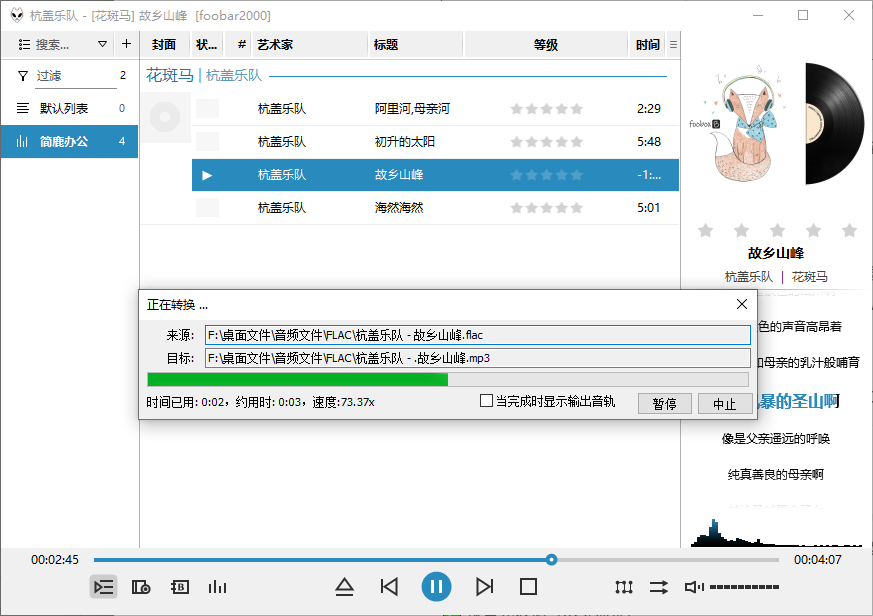This screenshot has height=616, width=873.
Task: Click the 暂停 button in conversion dialog
Action: coord(664,403)
